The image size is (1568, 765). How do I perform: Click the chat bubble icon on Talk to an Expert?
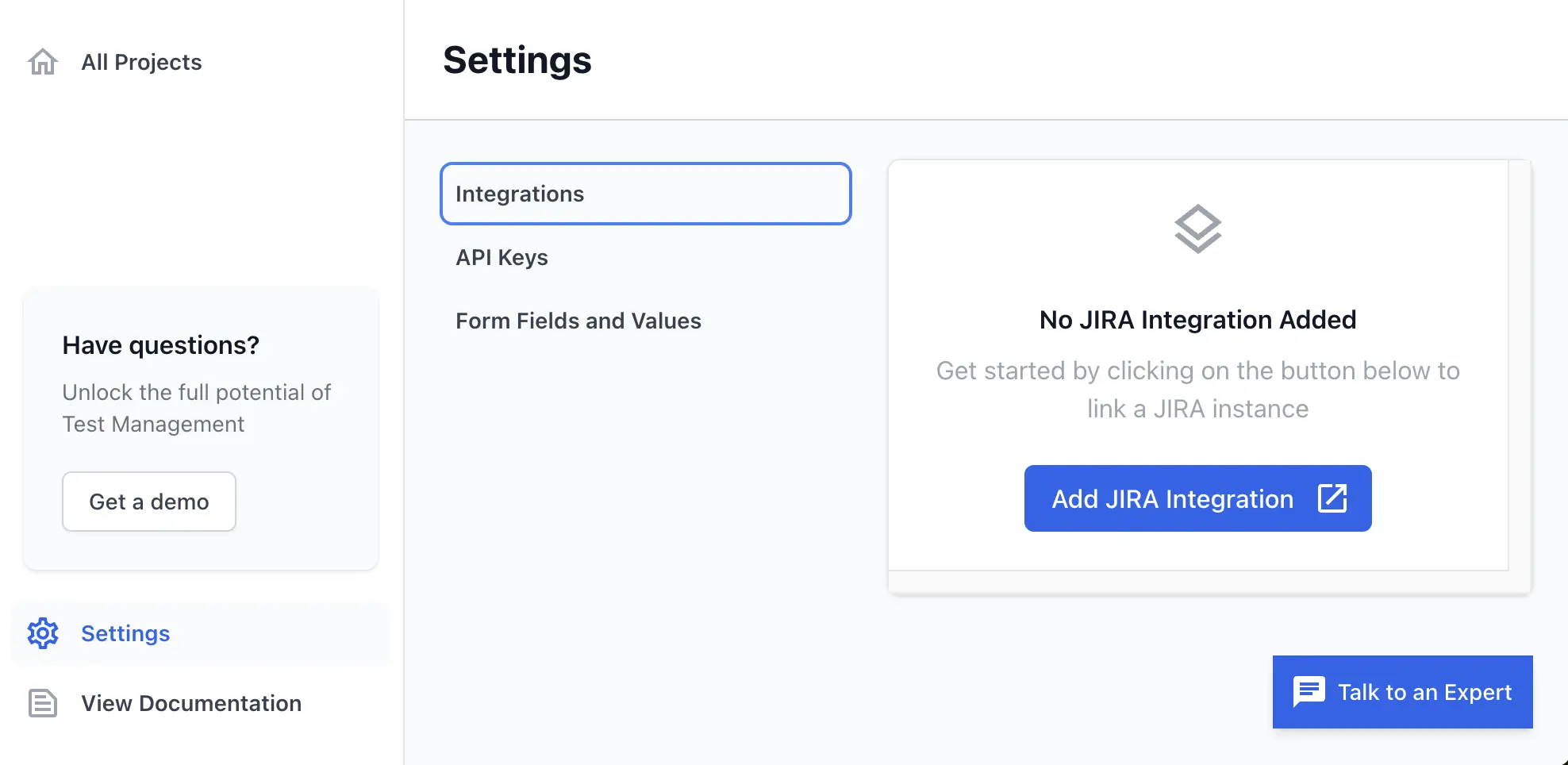(x=1309, y=691)
